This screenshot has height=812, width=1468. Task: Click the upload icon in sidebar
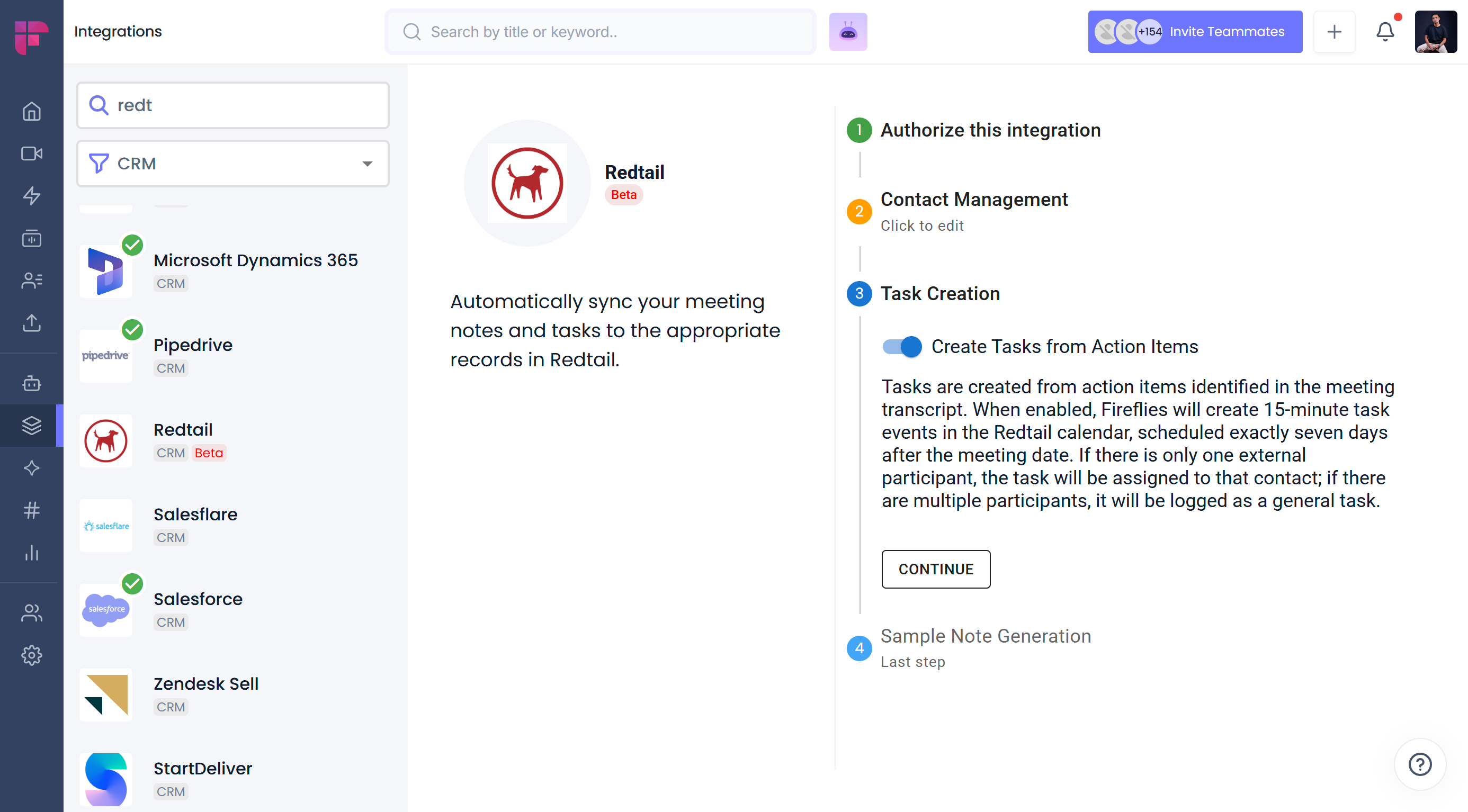point(31,323)
